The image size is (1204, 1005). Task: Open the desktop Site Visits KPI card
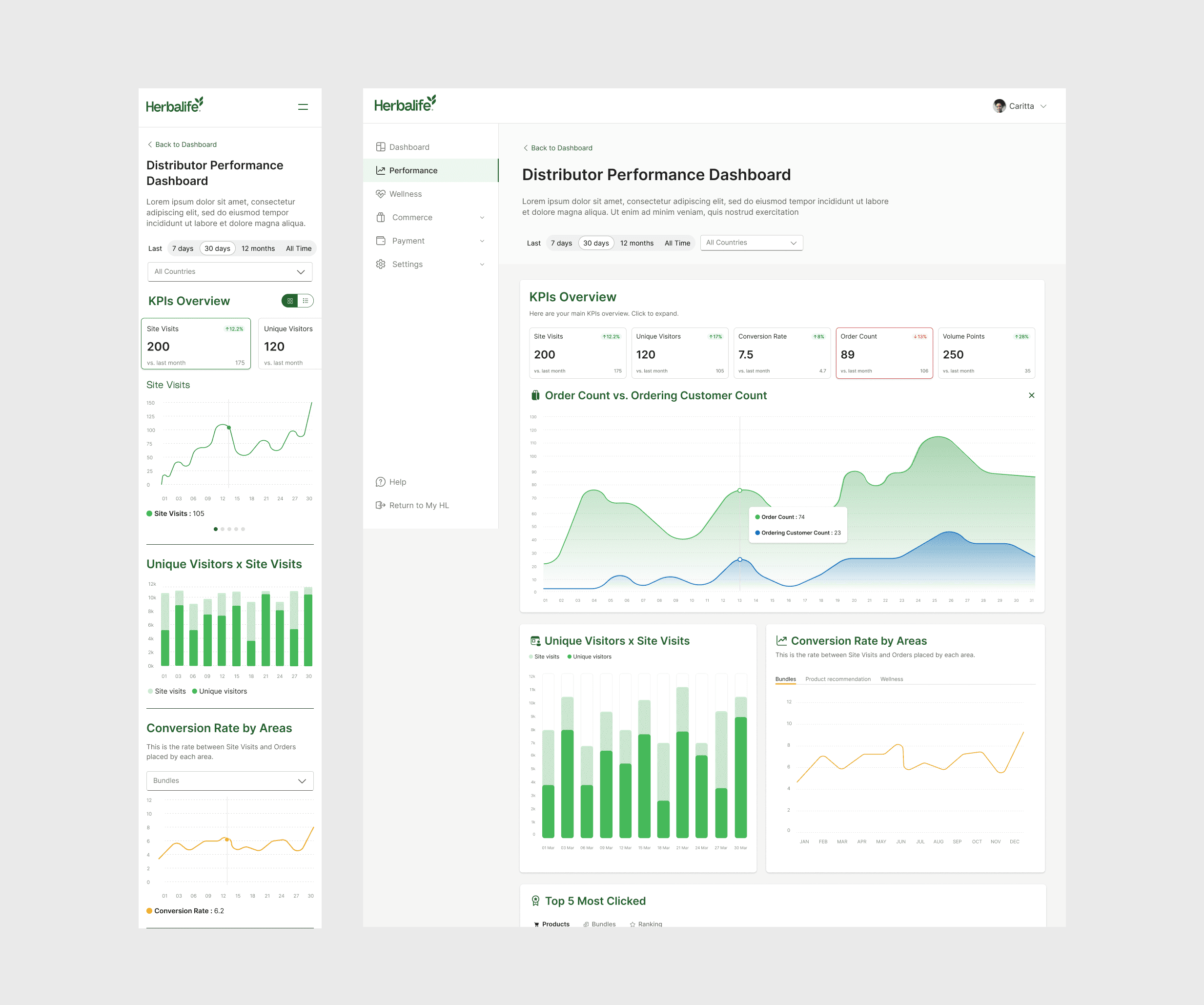[x=578, y=353]
